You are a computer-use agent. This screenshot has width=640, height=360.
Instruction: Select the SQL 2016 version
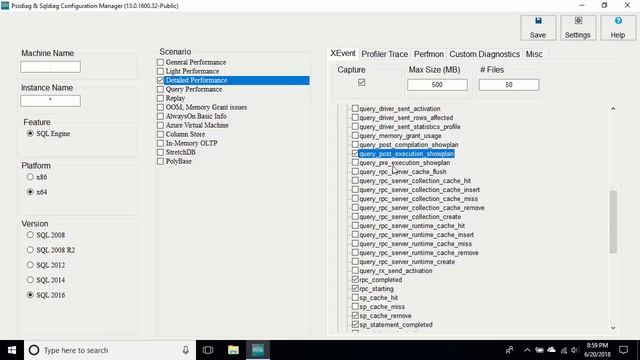pos(30,295)
